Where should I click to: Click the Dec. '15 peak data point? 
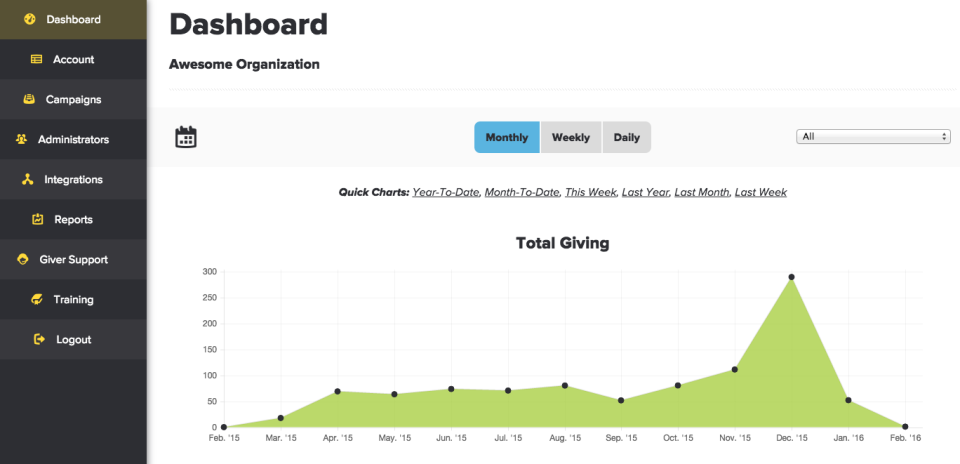(791, 277)
